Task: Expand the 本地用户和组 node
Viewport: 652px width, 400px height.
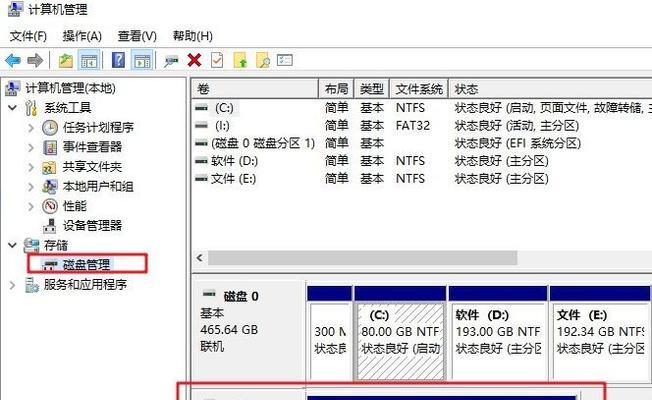Action: point(31,187)
